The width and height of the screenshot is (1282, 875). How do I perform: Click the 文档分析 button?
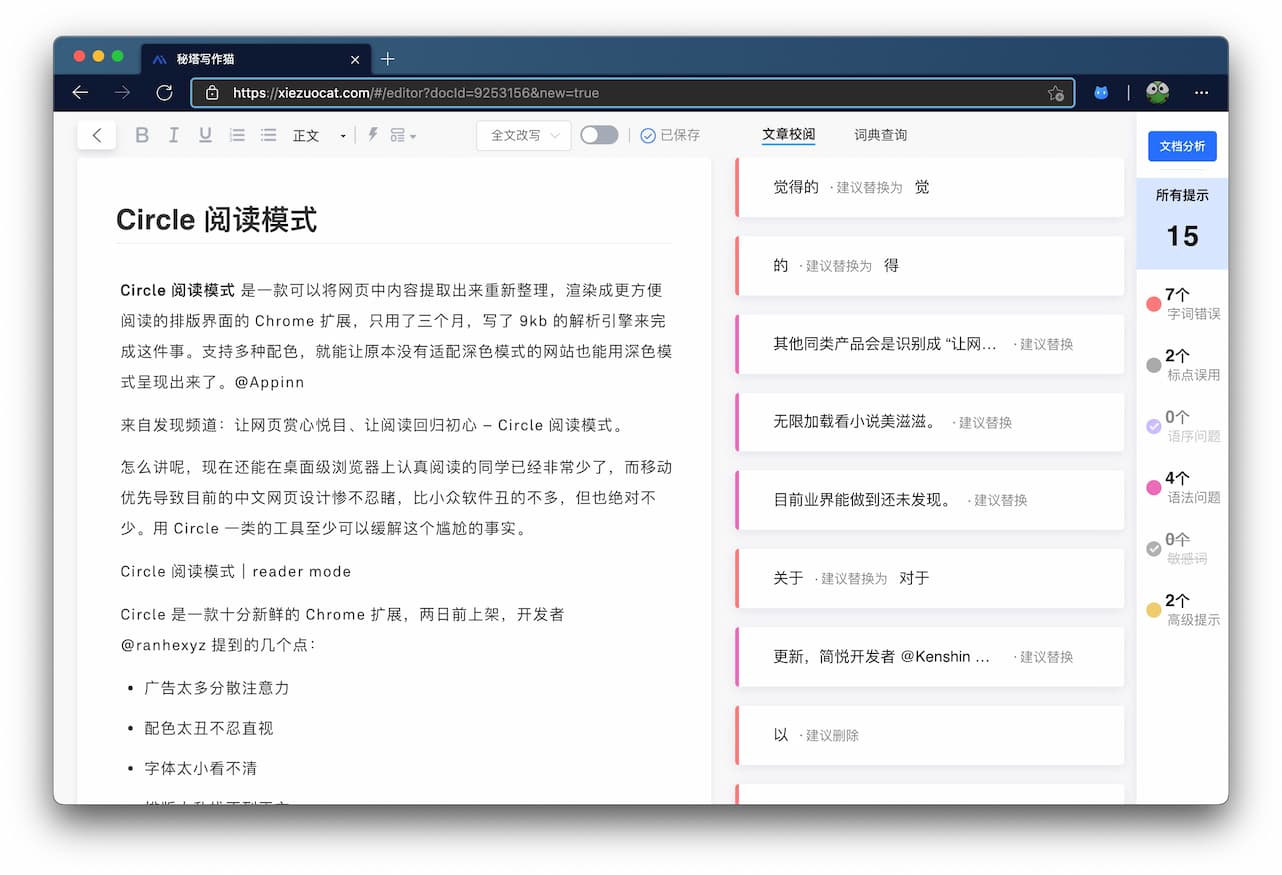(1182, 146)
